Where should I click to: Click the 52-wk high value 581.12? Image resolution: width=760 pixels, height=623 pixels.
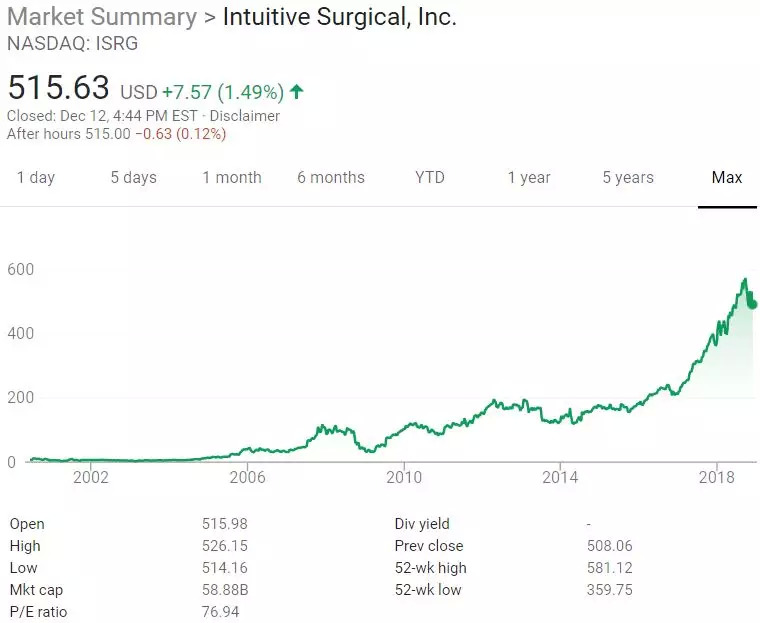609,568
